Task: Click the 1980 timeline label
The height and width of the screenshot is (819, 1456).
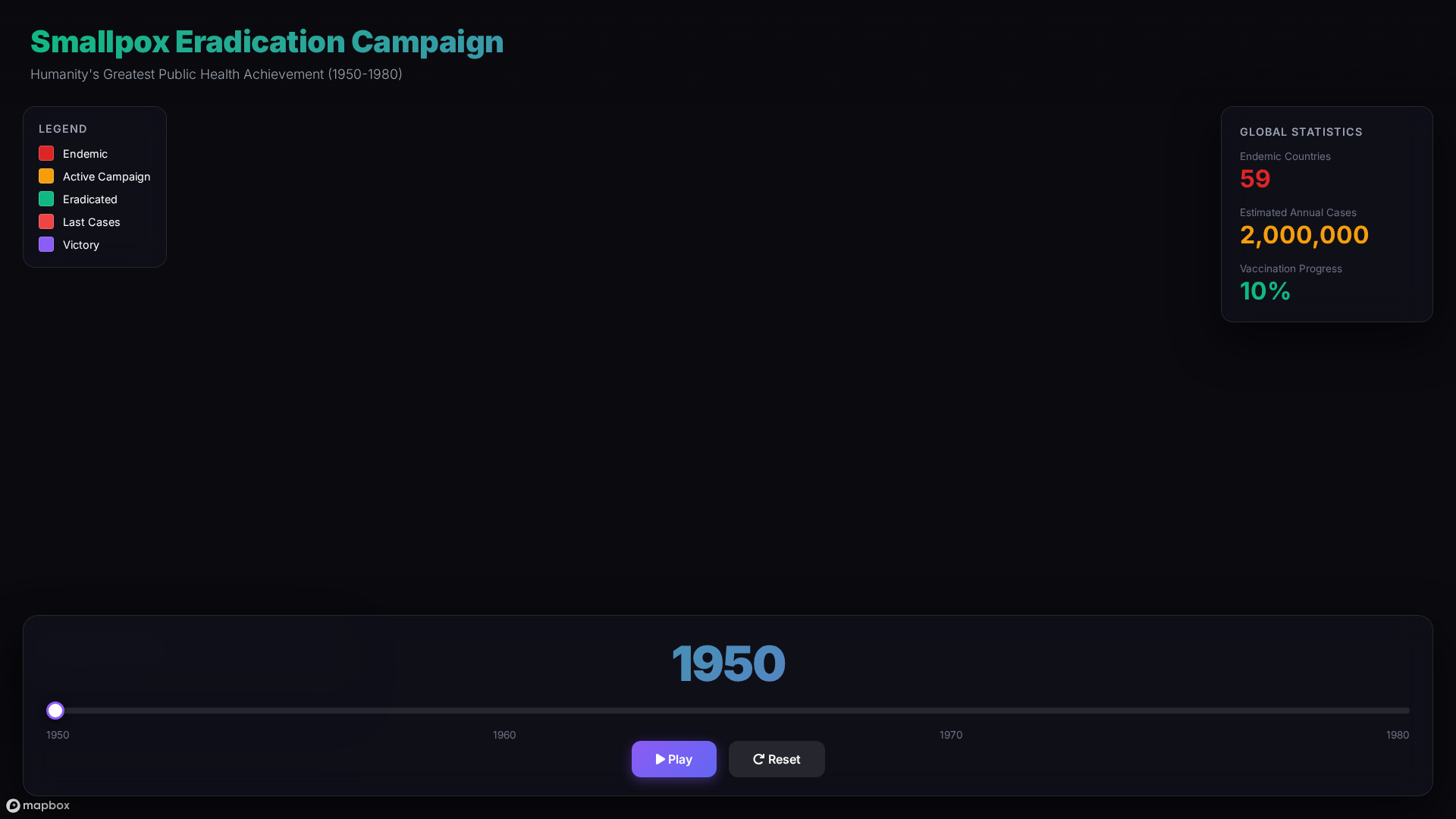Action: (x=1397, y=735)
